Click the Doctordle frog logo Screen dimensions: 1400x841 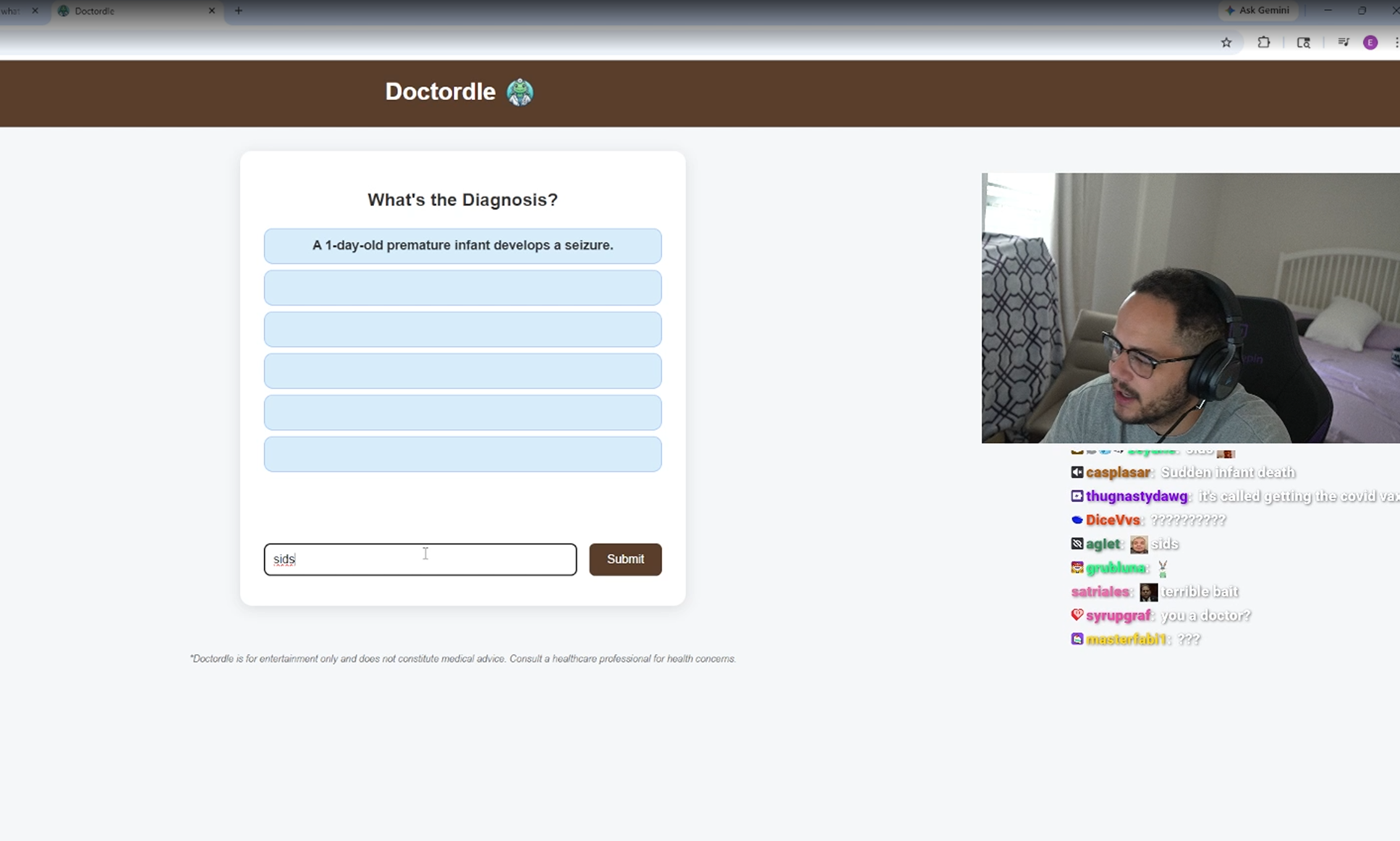click(520, 92)
